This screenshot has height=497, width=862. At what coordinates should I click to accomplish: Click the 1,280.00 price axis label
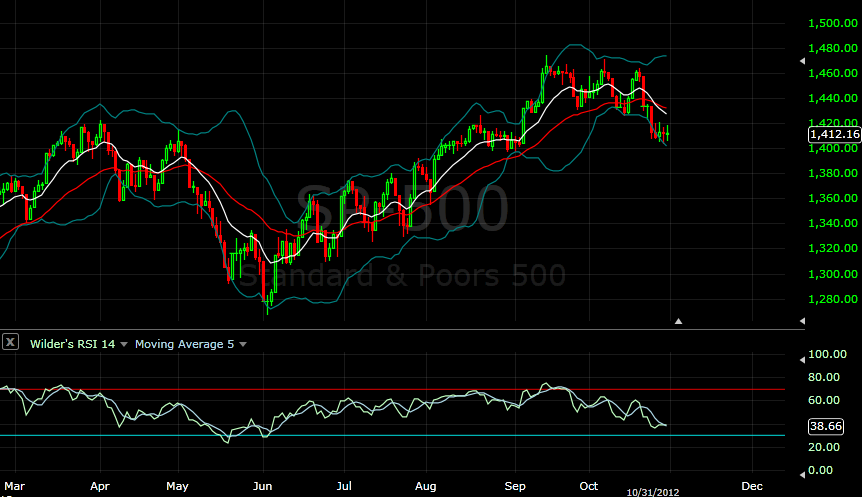833,299
